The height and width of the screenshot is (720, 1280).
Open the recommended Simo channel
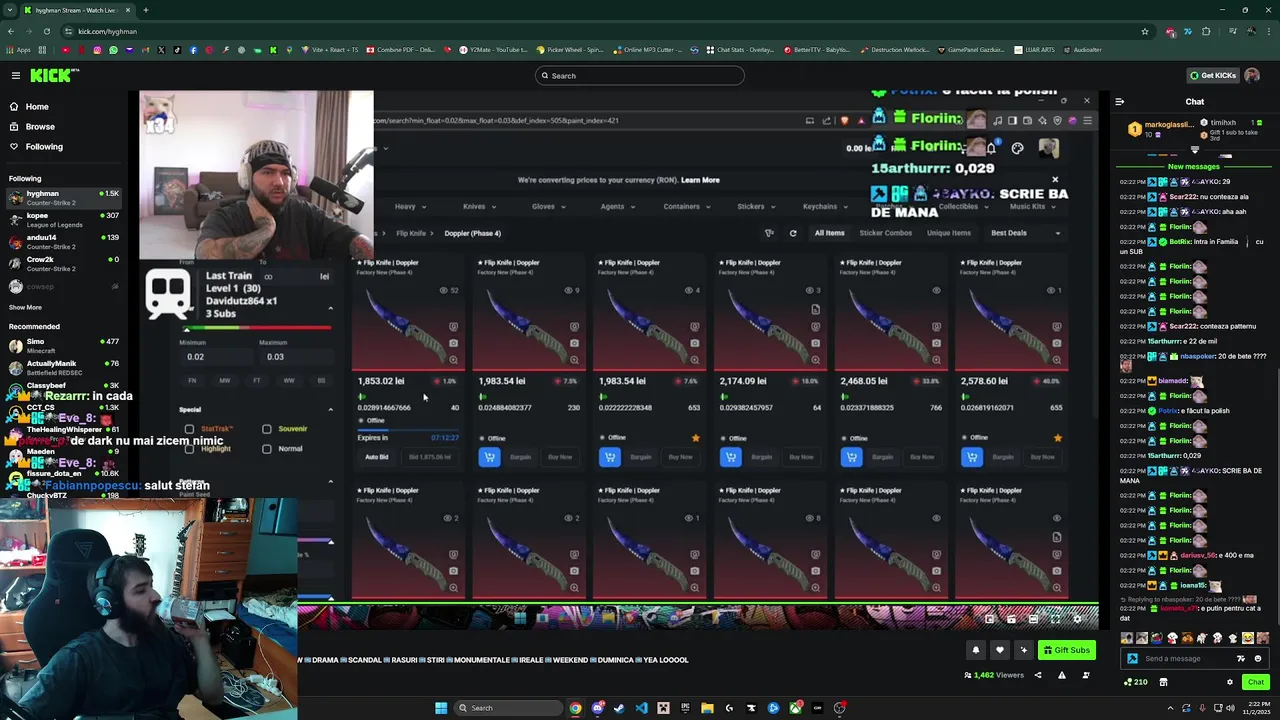(62, 345)
